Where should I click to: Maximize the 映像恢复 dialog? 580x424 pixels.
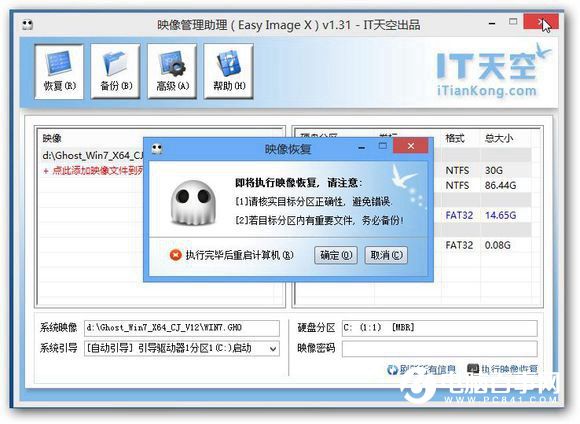[382, 146]
